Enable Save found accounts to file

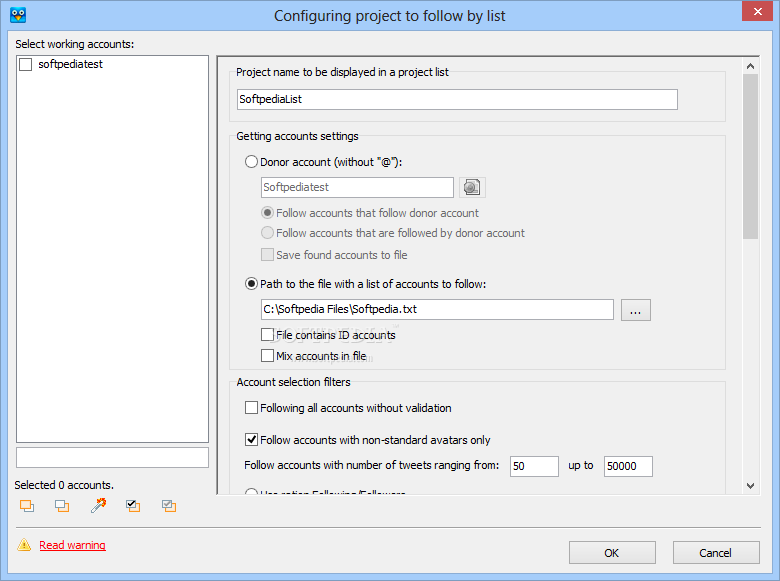tap(267, 255)
